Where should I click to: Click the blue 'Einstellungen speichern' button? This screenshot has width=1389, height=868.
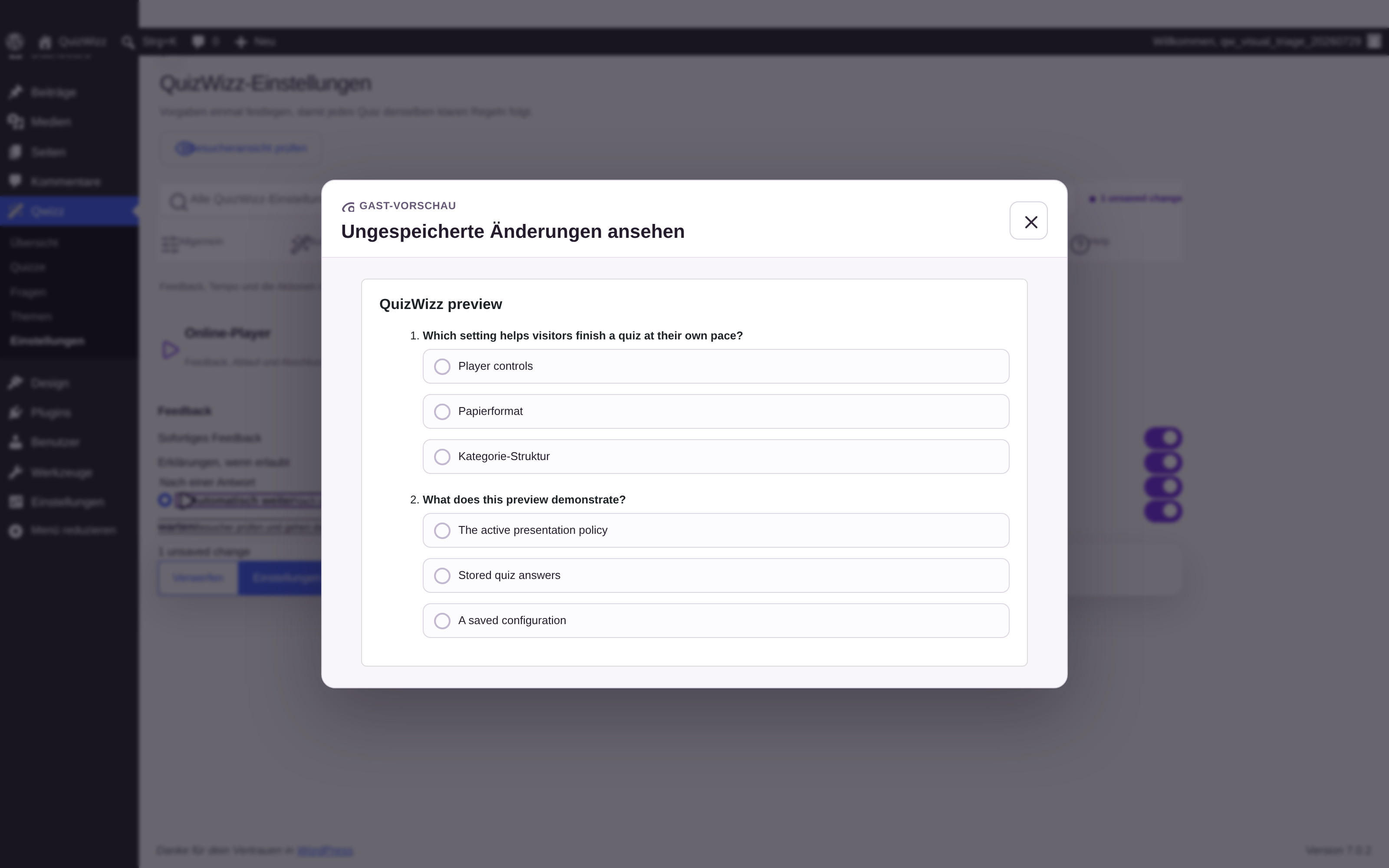point(280,578)
